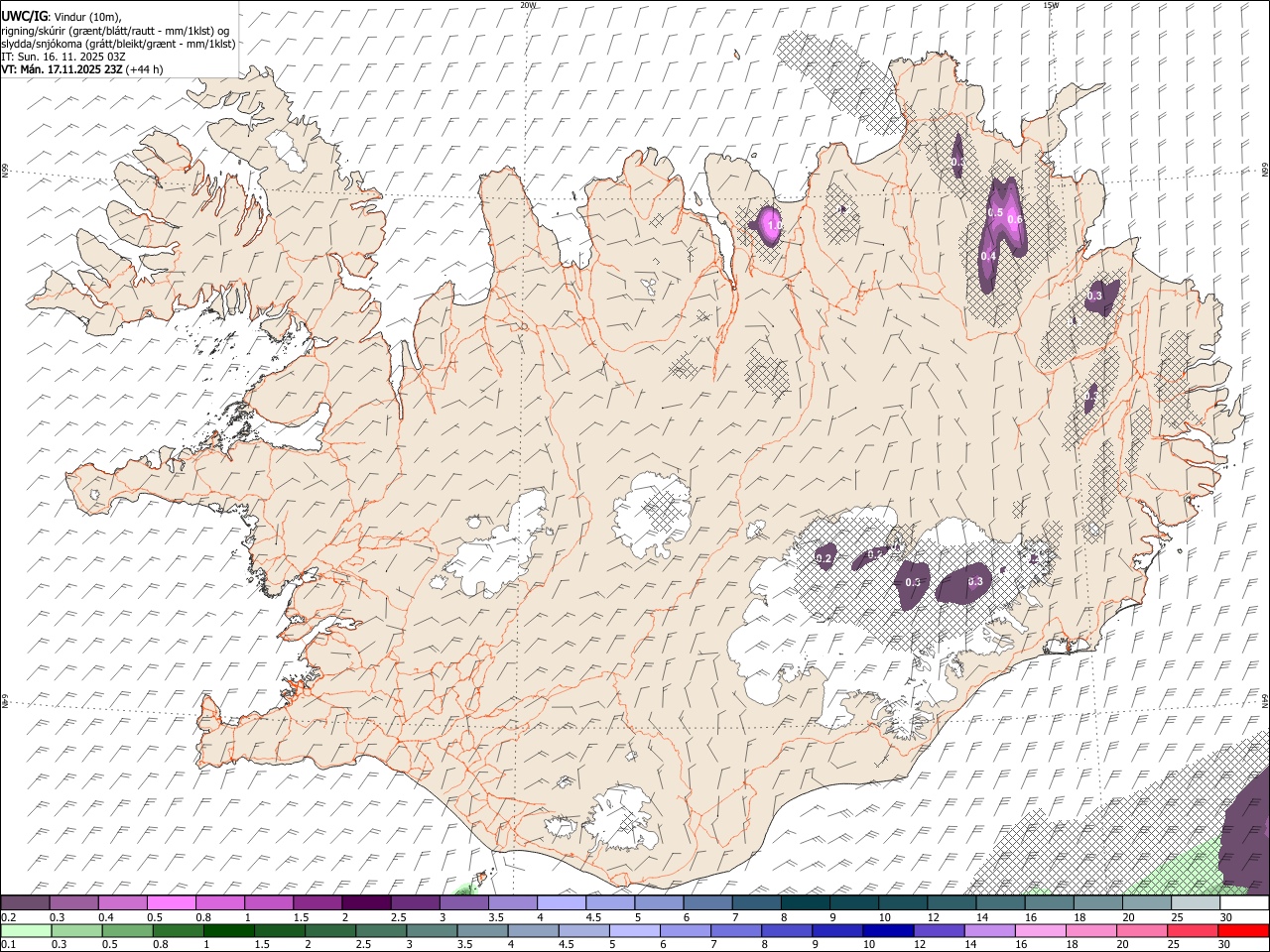Click the "0.2" value on the glacier
The height and width of the screenshot is (952, 1270).
point(824,559)
